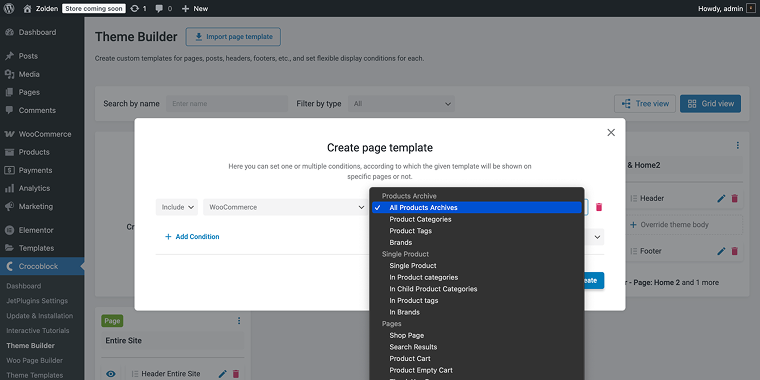Screen dimensions: 760x380
Task: Switch to Tree view
Action: 645,104
